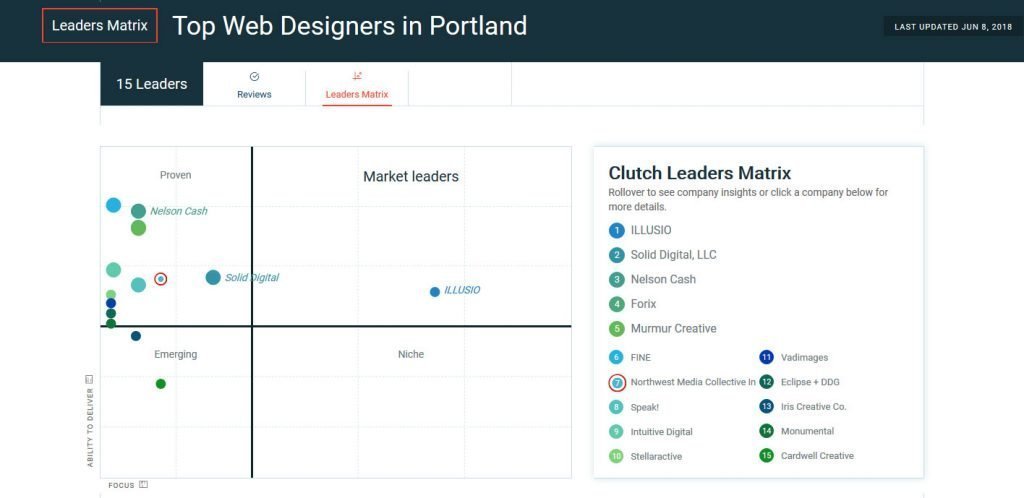Click the circled number 7 legend badge

616,382
